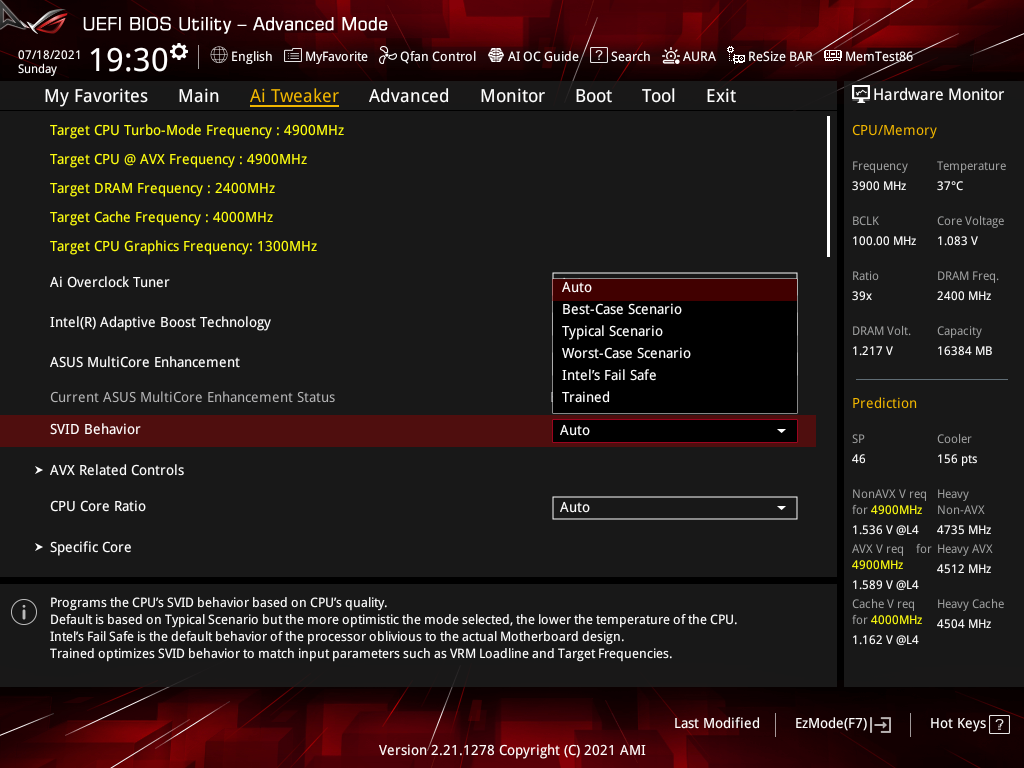
Task: Open Qfan Control
Action: 427,56
